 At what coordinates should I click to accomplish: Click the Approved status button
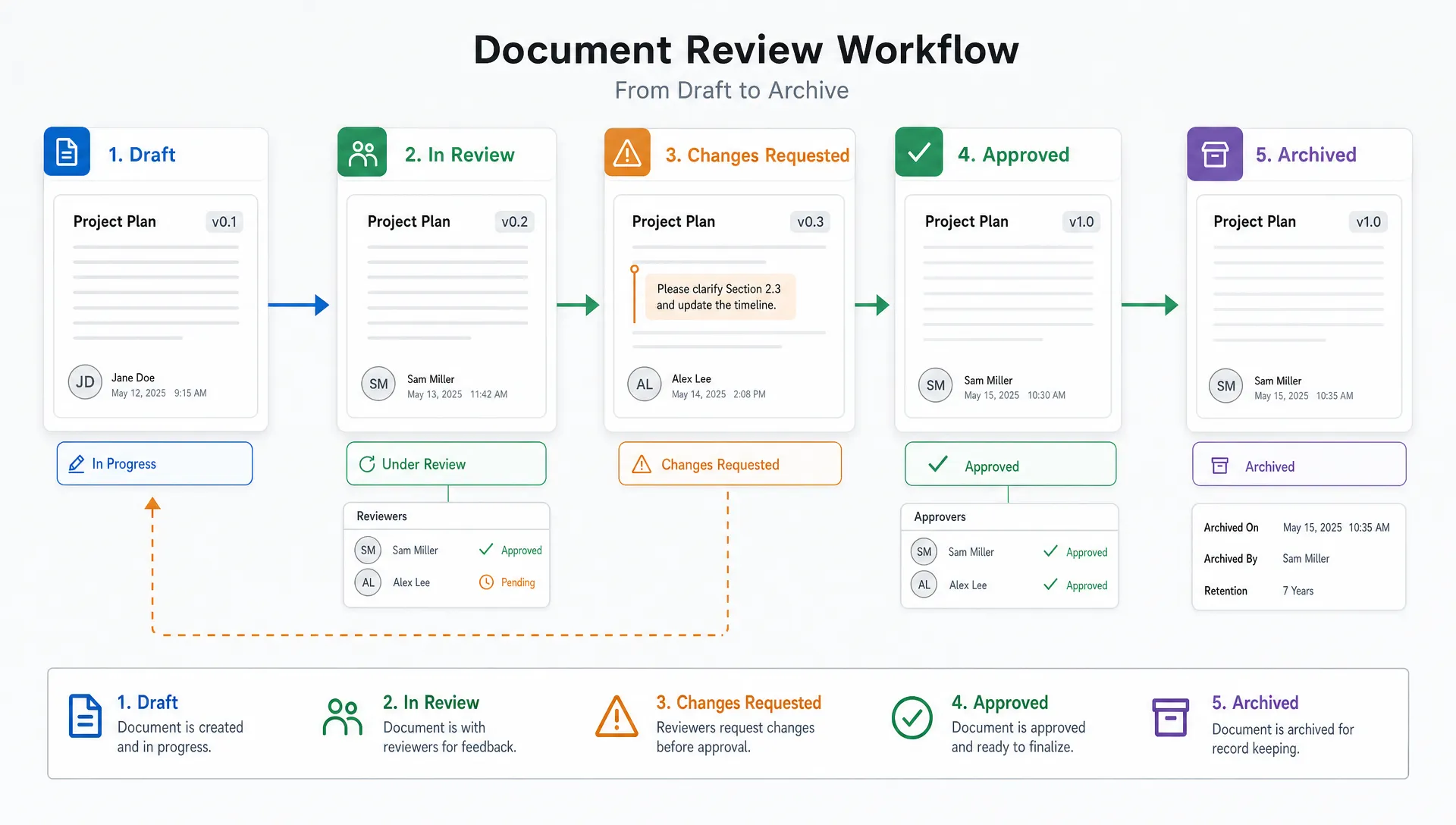[x=1011, y=464]
